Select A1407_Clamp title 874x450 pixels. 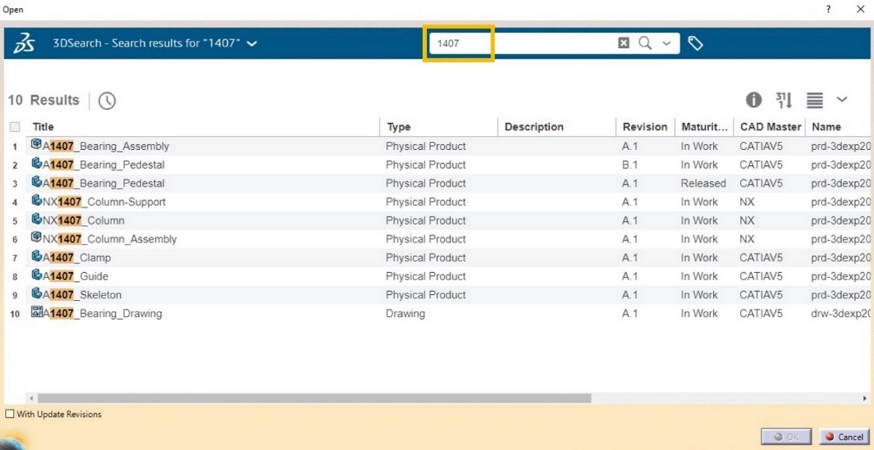pyautogui.click(x=77, y=258)
